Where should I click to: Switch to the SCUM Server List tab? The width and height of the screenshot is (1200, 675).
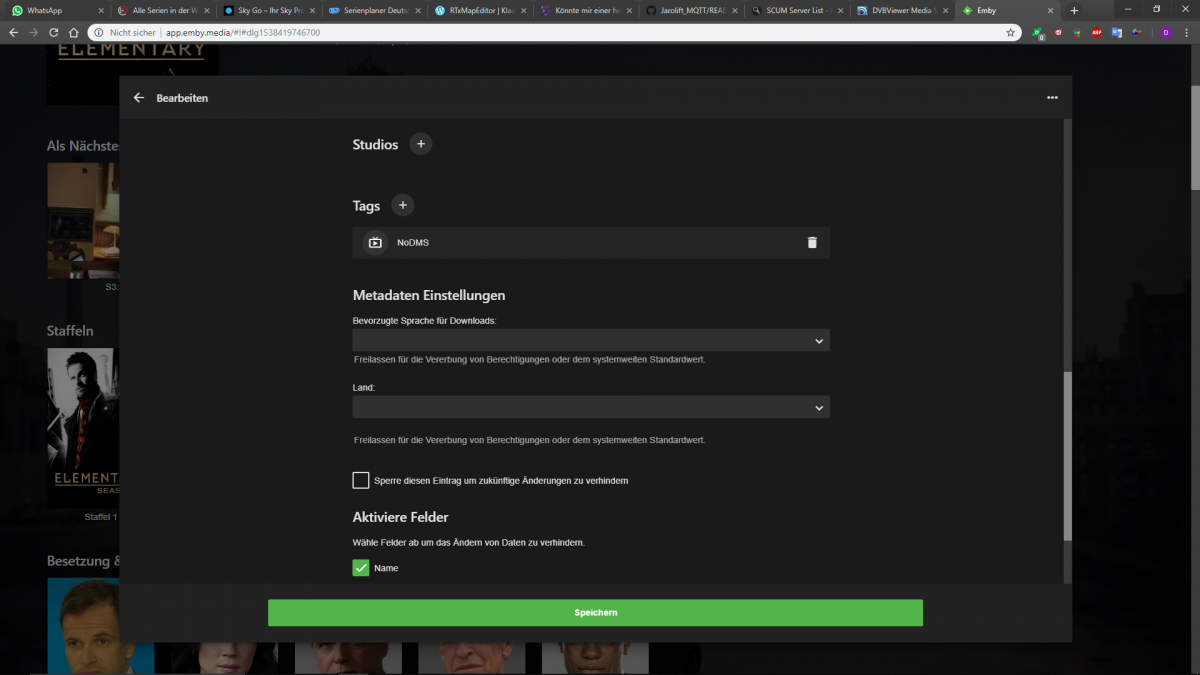point(798,10)
